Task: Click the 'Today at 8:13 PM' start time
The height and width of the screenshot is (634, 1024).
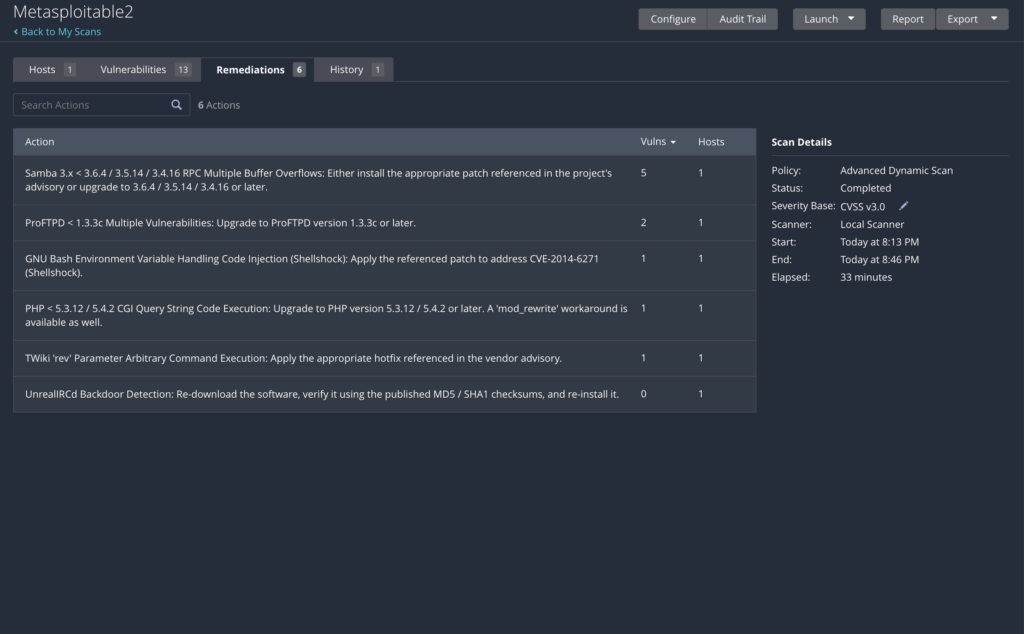Action: (x=879, y=242)
